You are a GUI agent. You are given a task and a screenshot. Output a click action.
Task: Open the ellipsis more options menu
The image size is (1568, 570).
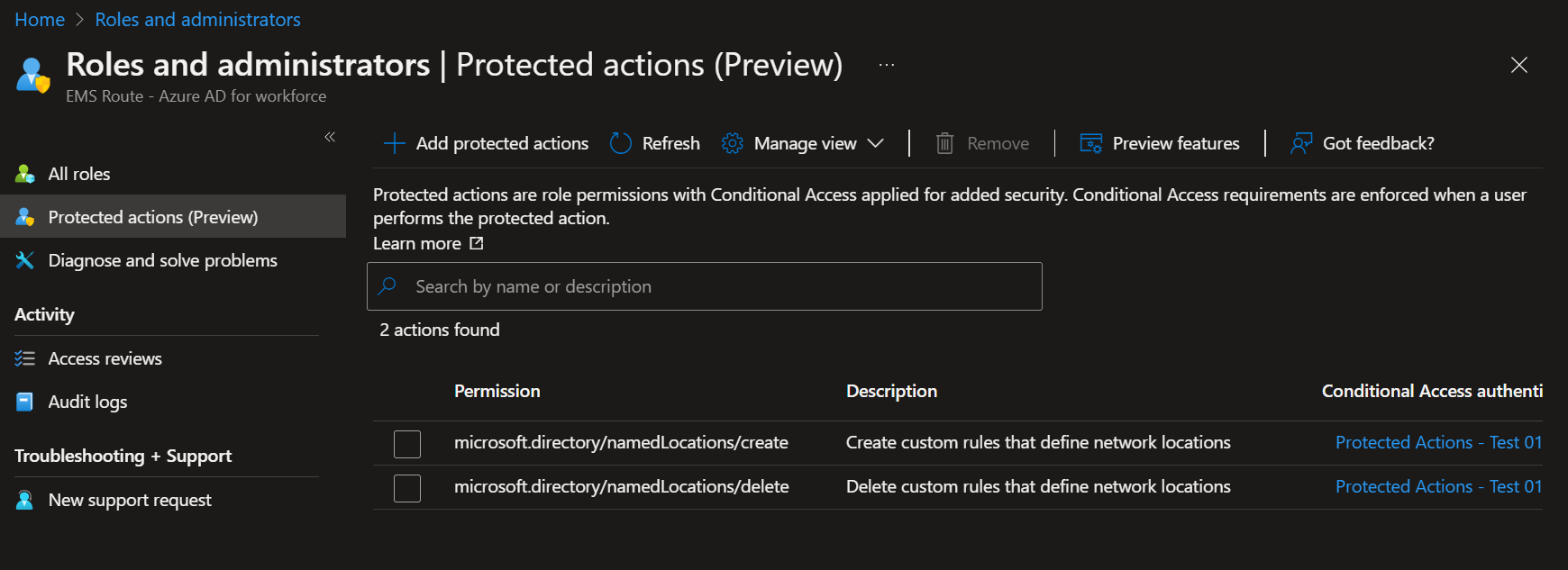(x=887, y=65)
